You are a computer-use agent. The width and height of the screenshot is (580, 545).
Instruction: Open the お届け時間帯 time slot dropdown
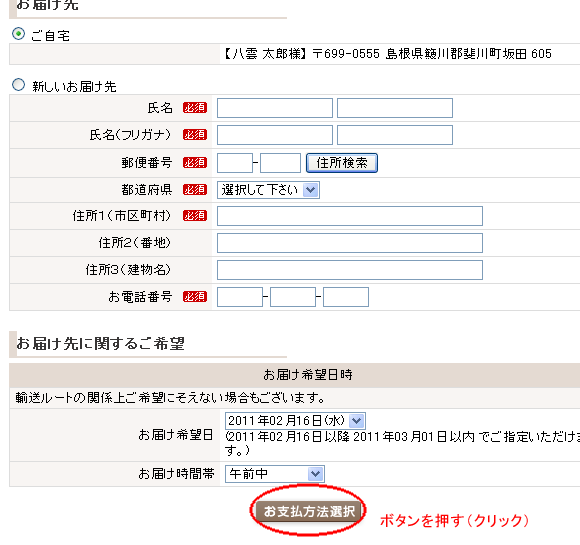pyautogui.click(x=274, y=474)
